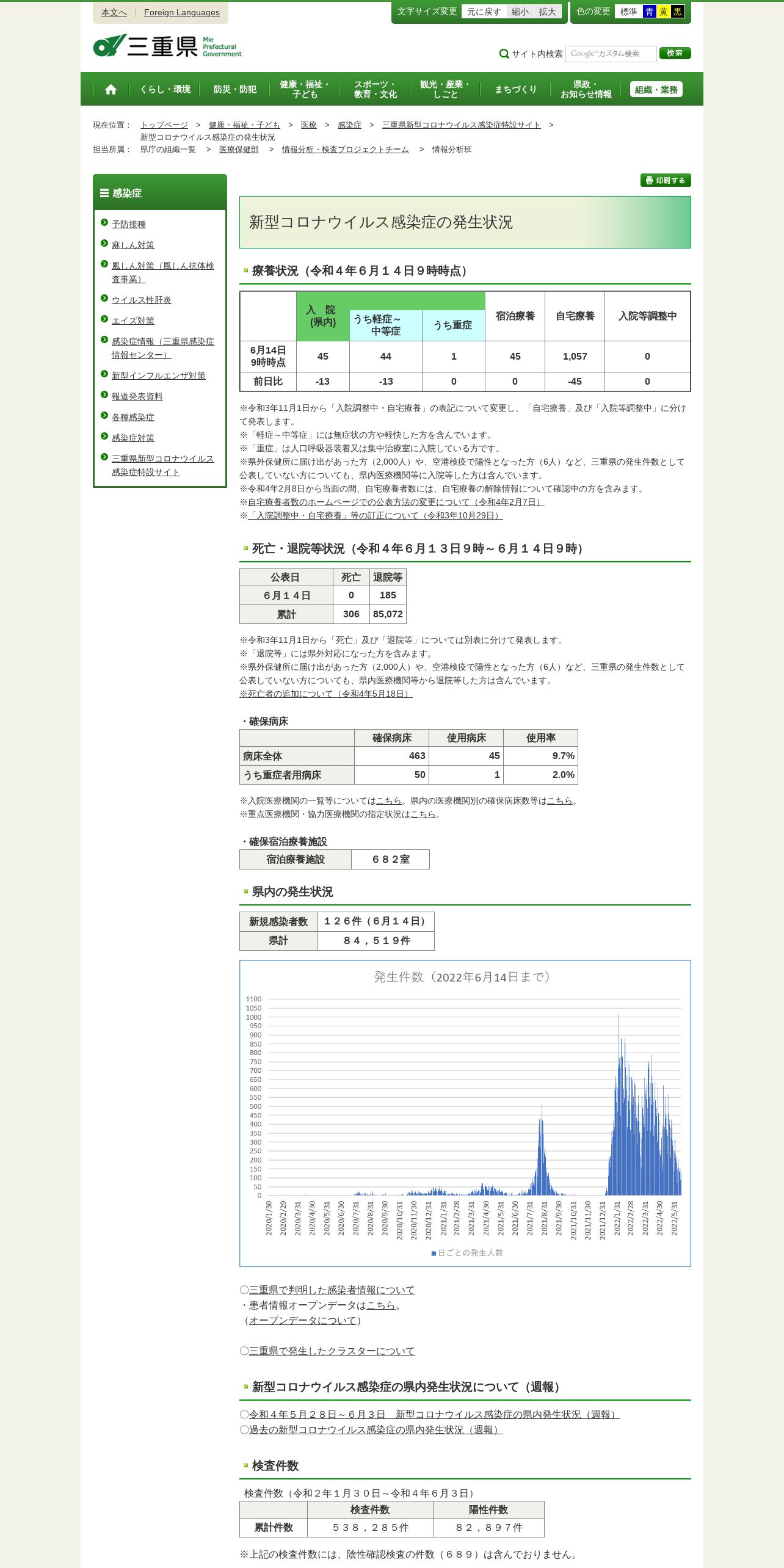
Task: Switch to the black 黒 color scheme
Action: click(x=677, y=12)
